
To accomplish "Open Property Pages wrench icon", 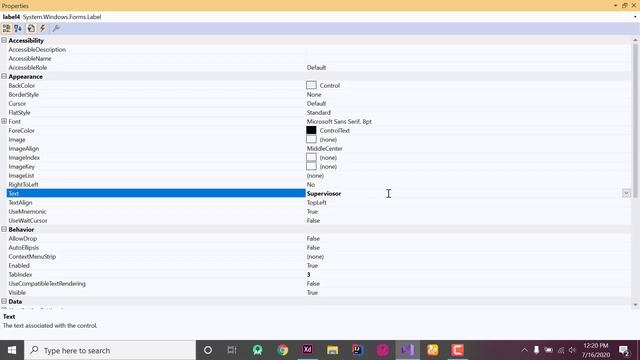I will pos(56,28).
